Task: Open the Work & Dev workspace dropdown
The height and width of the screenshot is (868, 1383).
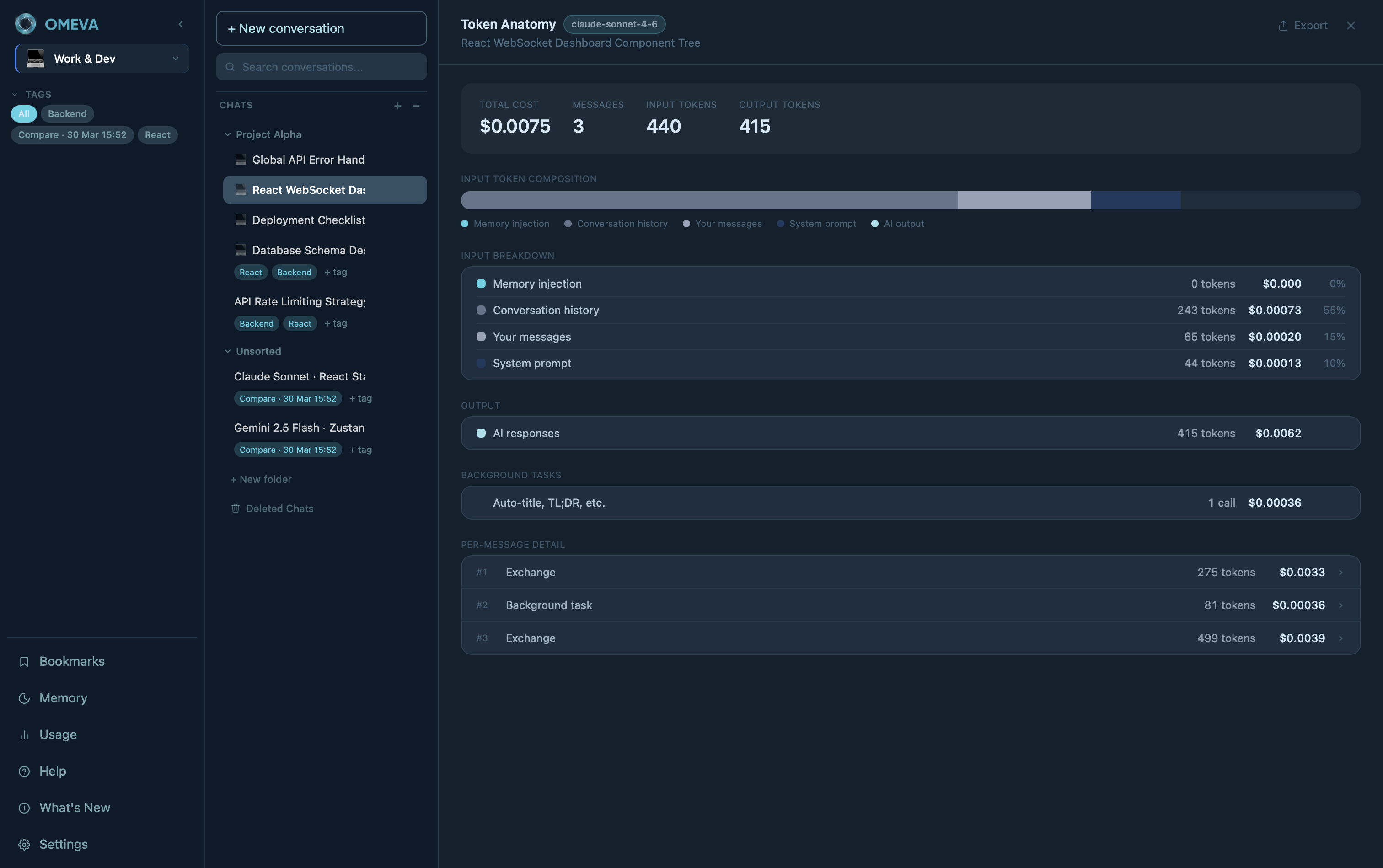Action: point(102,59)
